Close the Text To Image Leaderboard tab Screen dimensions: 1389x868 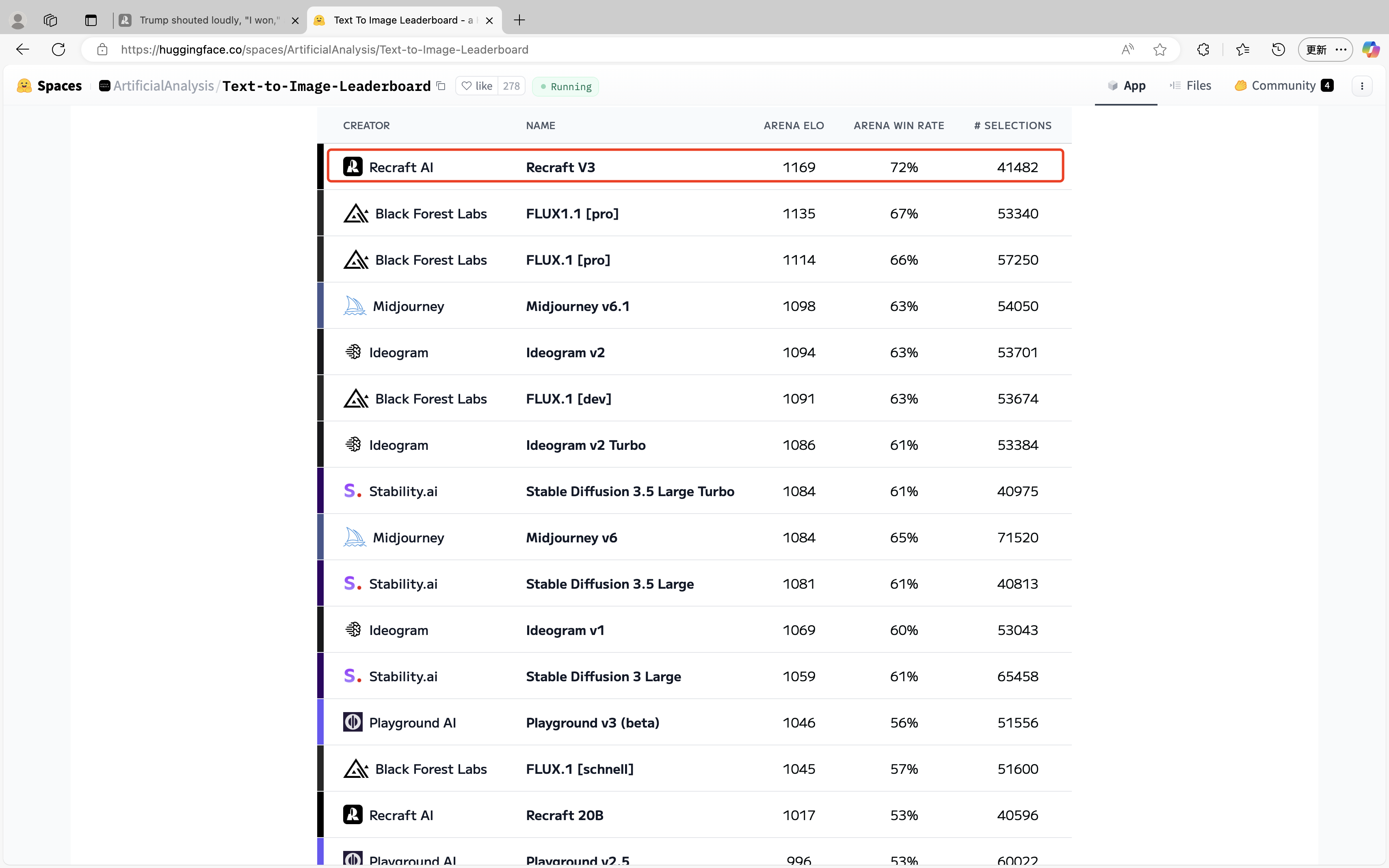tap(489, 20)
